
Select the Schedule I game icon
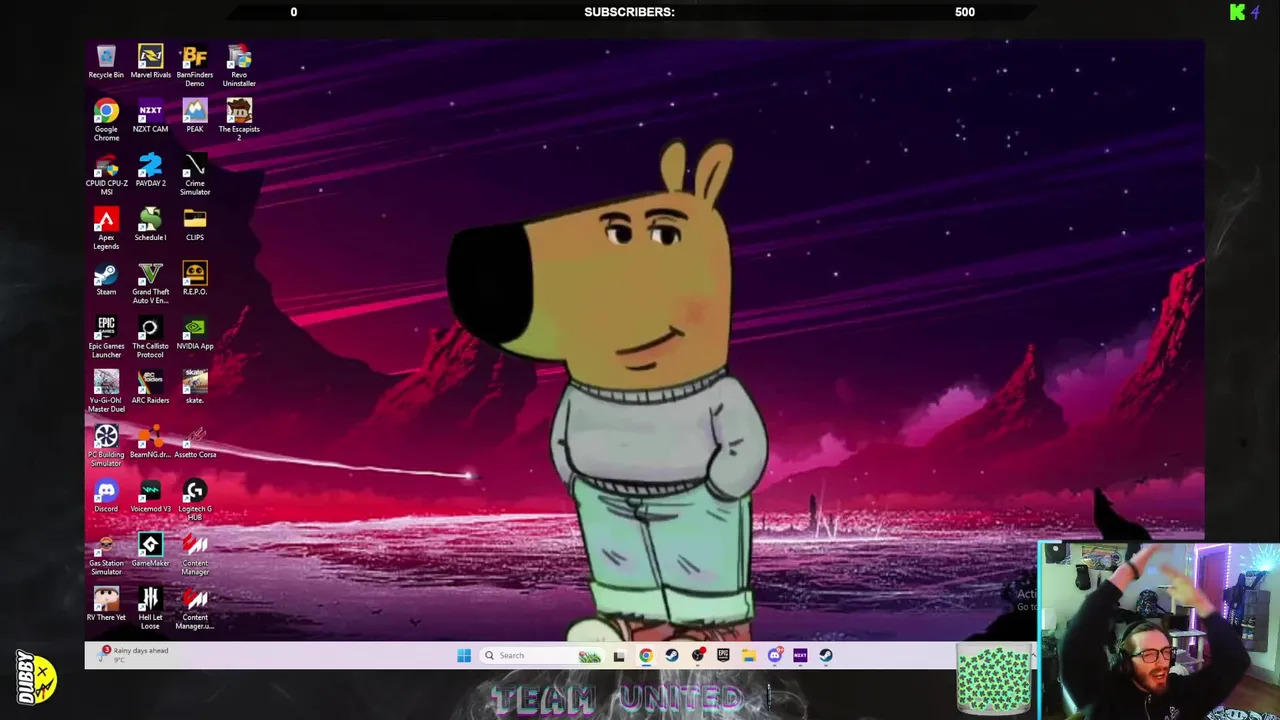pos(150,224)
